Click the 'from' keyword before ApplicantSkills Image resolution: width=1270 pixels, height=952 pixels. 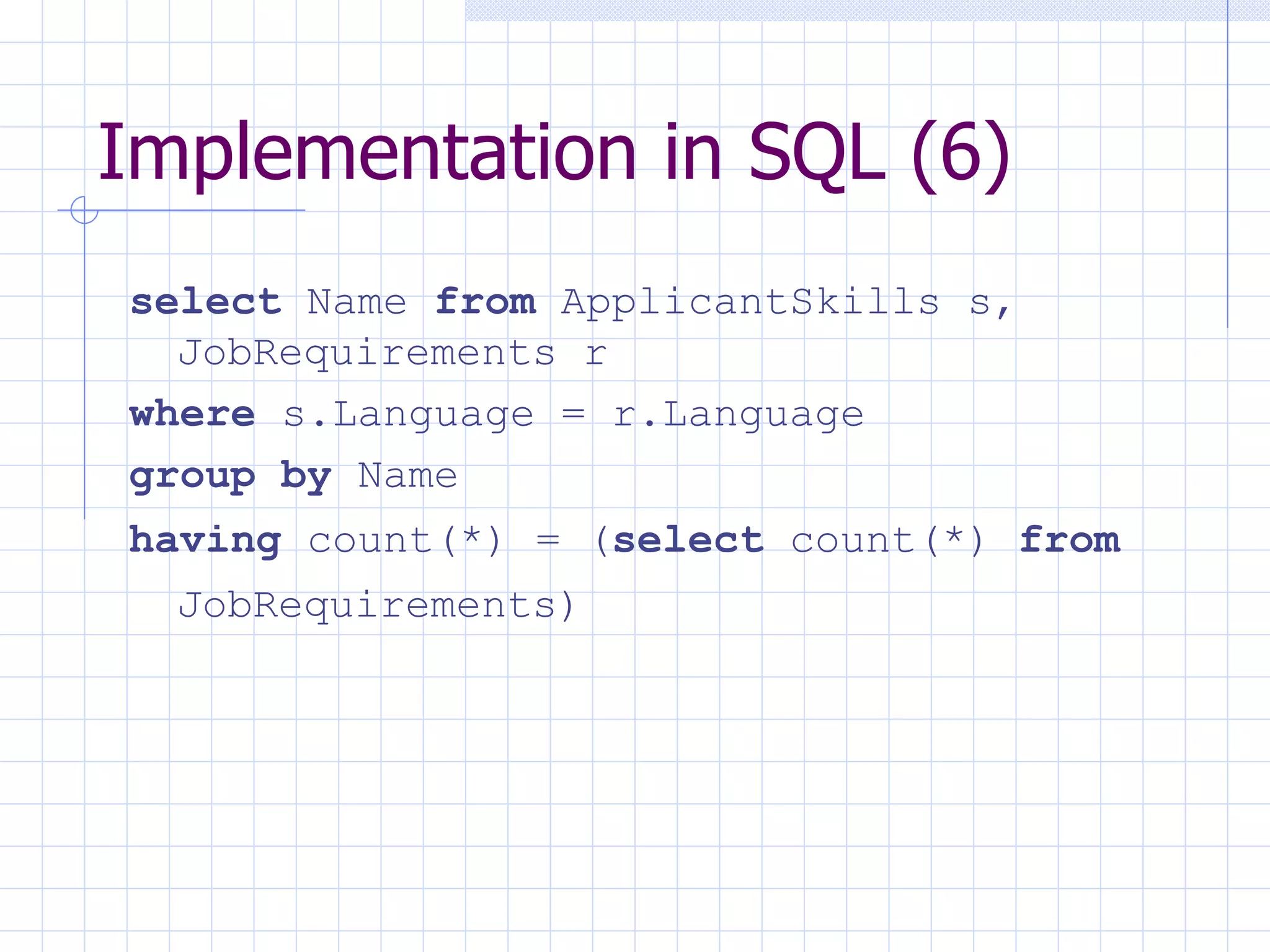486,301
